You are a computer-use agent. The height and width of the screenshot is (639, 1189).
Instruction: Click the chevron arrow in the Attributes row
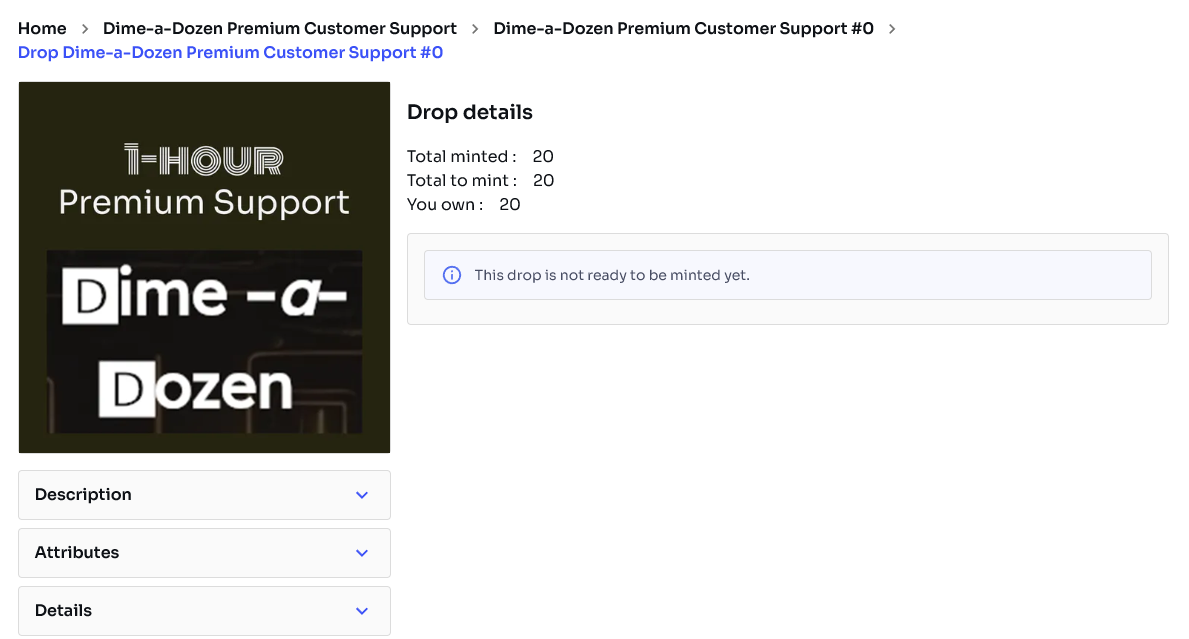pyautogui.click(x=362, y=553)
